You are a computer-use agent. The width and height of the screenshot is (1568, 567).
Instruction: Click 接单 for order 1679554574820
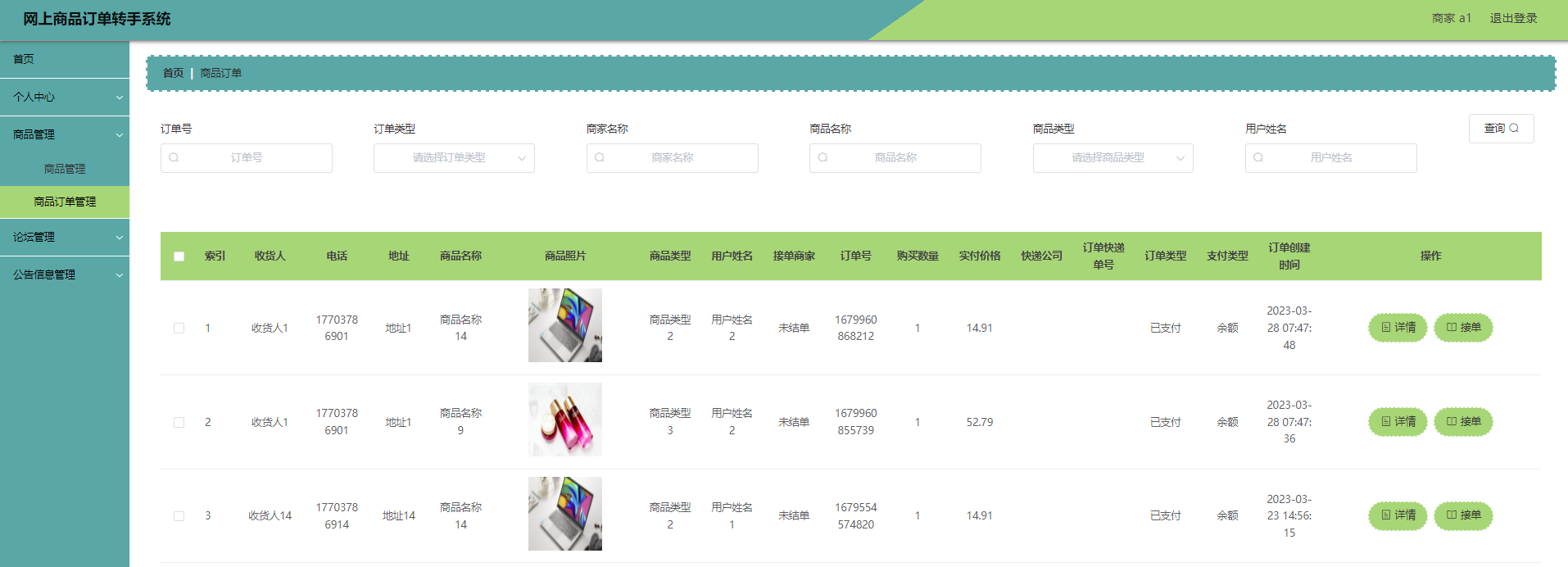pos(1463,515)
